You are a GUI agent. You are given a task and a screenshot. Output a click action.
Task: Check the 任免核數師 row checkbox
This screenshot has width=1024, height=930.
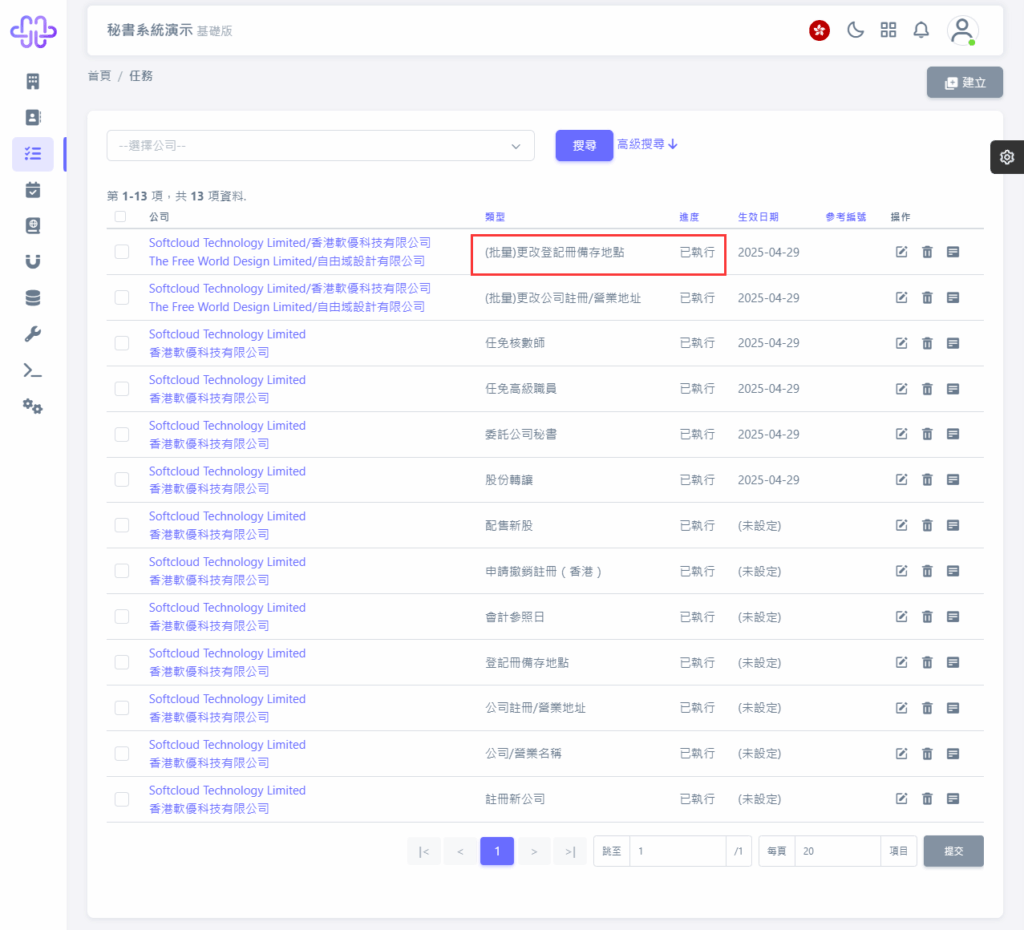coord(121,343)
